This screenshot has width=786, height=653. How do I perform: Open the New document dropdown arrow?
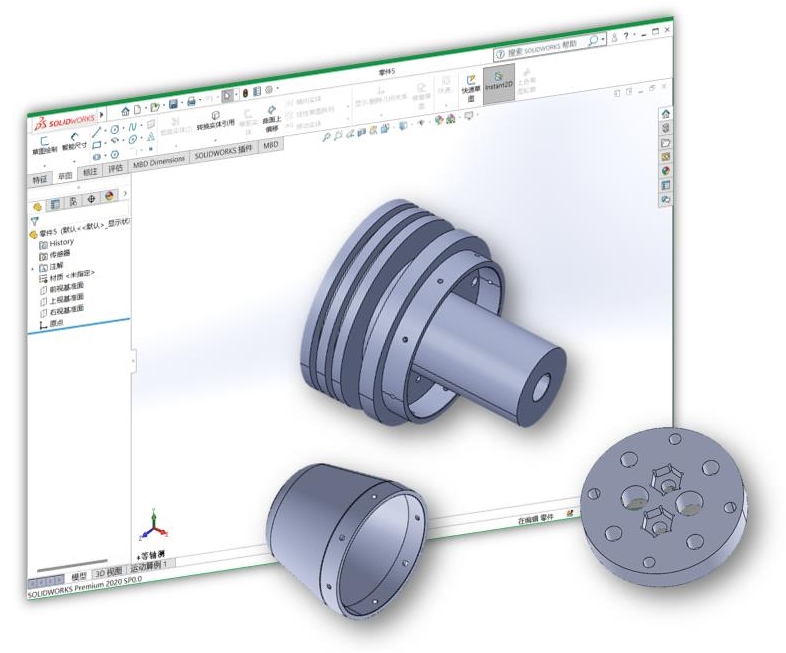pos(145,108)
